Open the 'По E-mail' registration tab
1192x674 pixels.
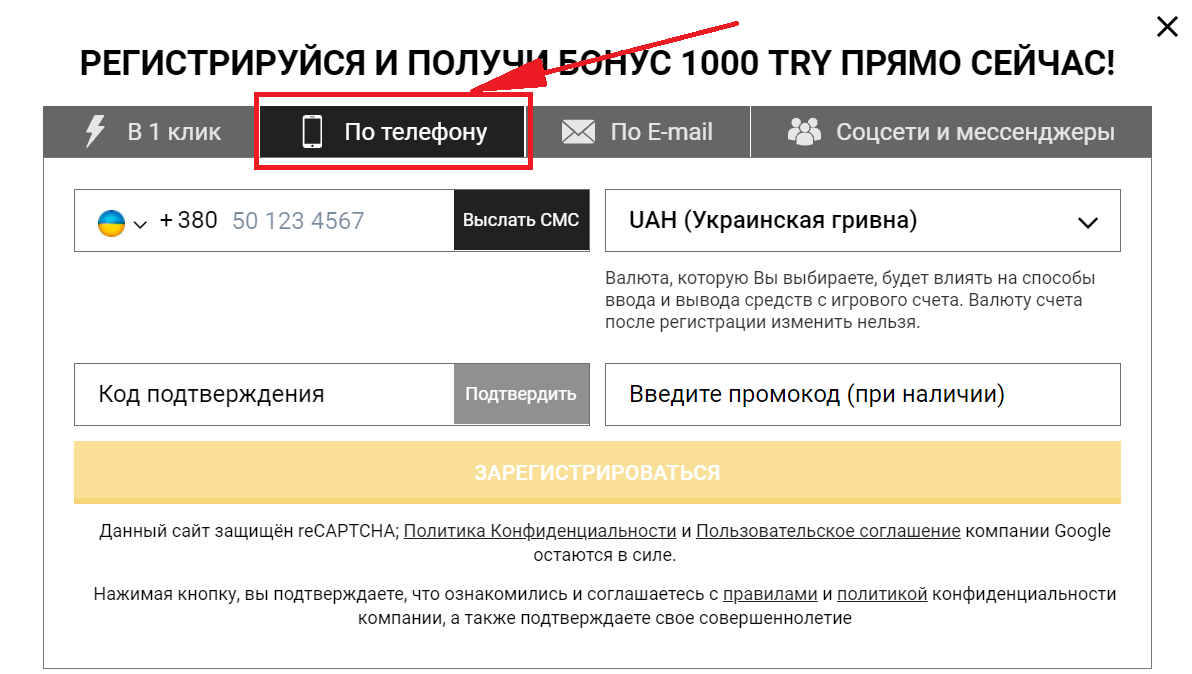point(637,131)
